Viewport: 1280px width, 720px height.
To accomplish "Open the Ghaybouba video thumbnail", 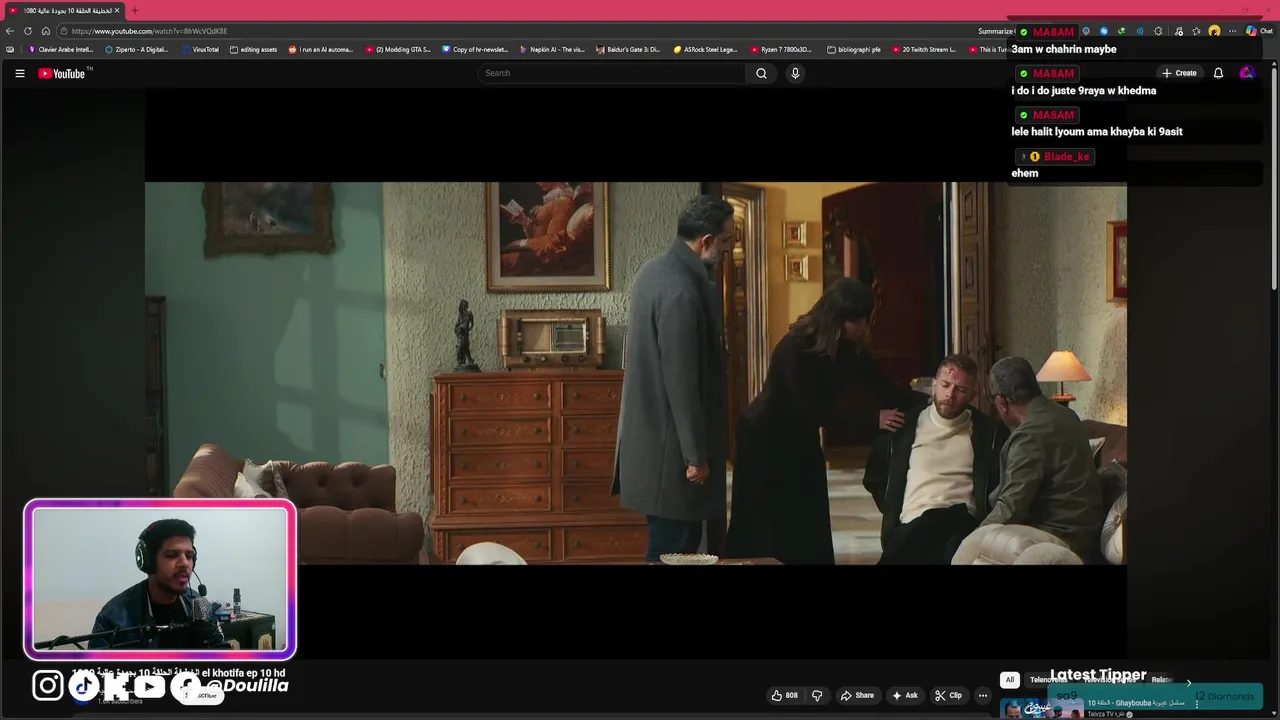I will click(x=1040, y=708).
